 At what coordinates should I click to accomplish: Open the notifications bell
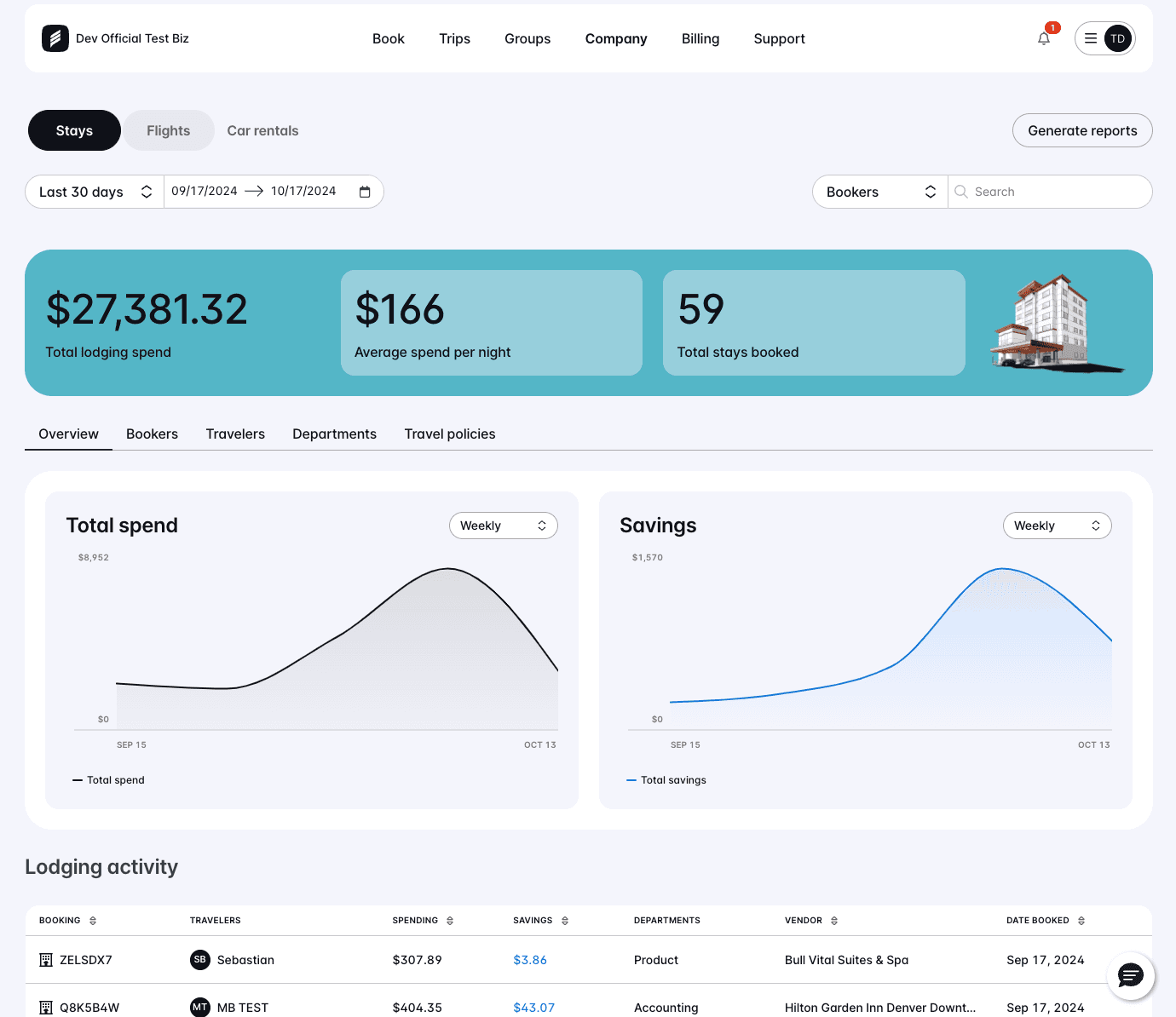point(1044,38)
